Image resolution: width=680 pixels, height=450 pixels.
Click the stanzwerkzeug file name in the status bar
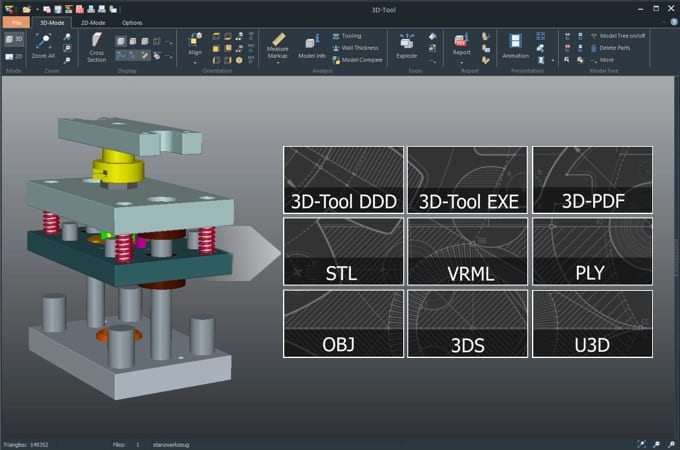tap(170, 445)
